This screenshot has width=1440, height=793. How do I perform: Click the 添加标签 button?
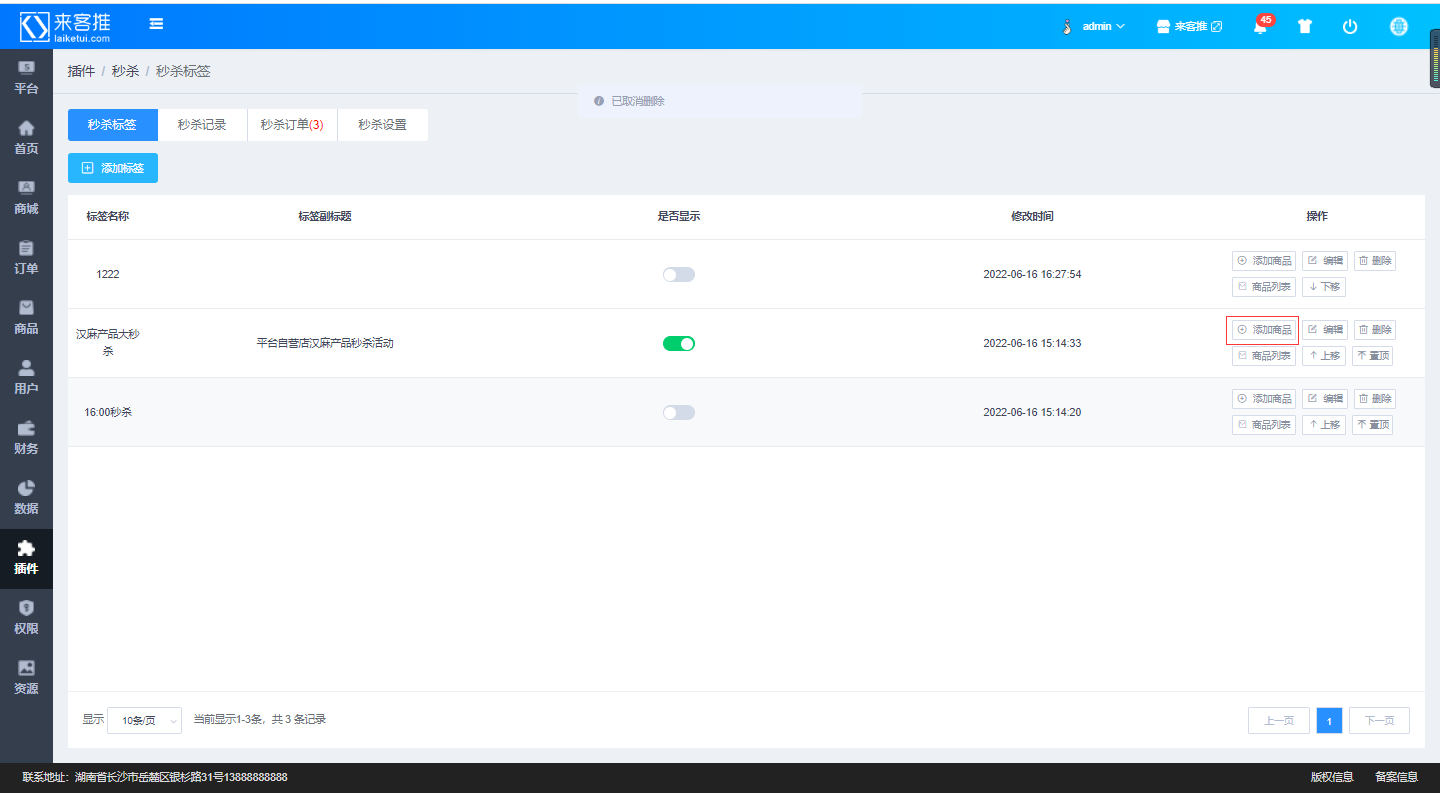click(x=113, y=168)
